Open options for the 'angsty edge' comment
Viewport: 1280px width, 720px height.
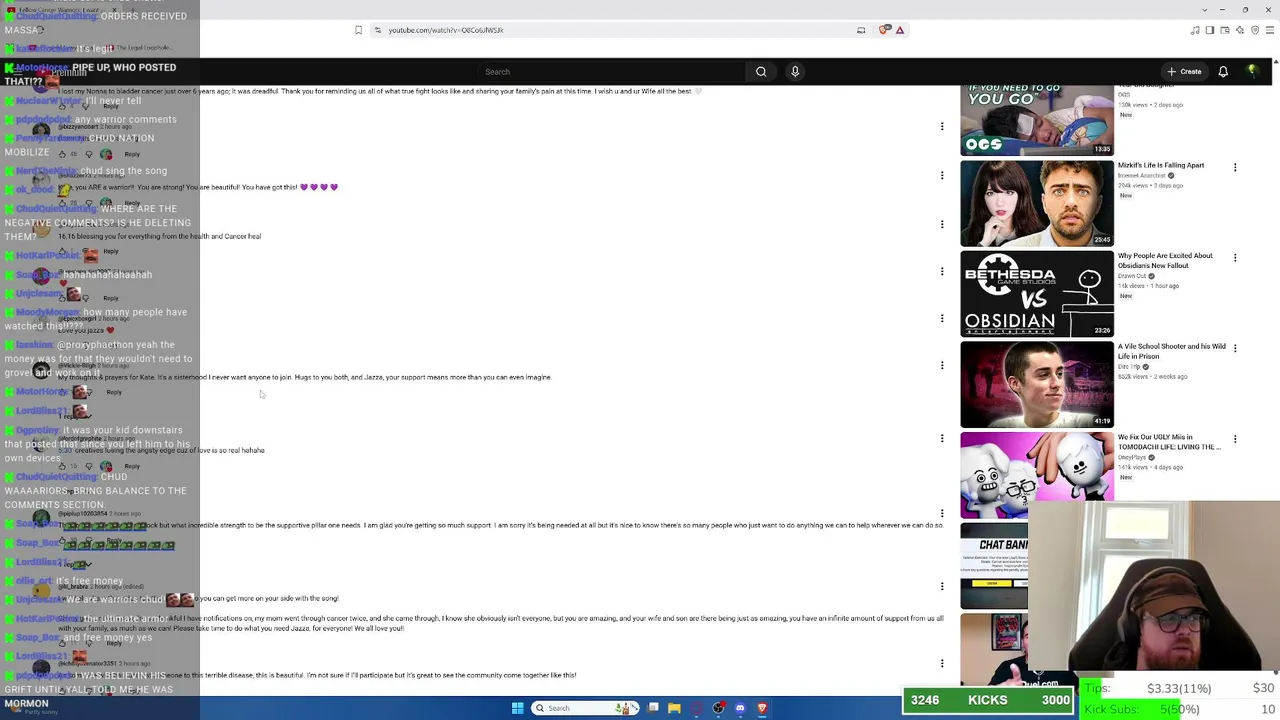pos(942,438)
